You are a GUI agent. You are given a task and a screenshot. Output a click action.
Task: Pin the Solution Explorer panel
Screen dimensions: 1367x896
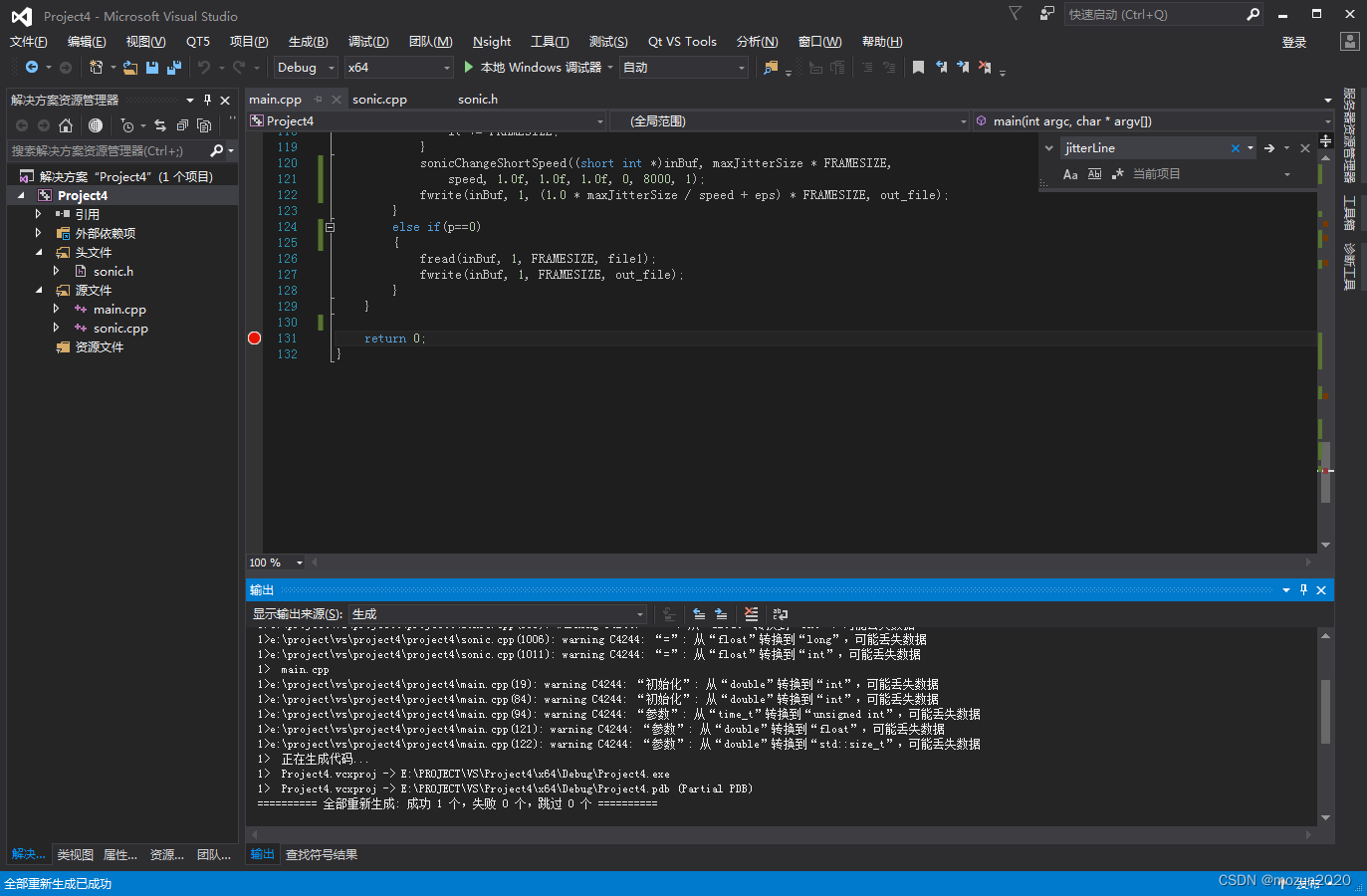(207, 100)
